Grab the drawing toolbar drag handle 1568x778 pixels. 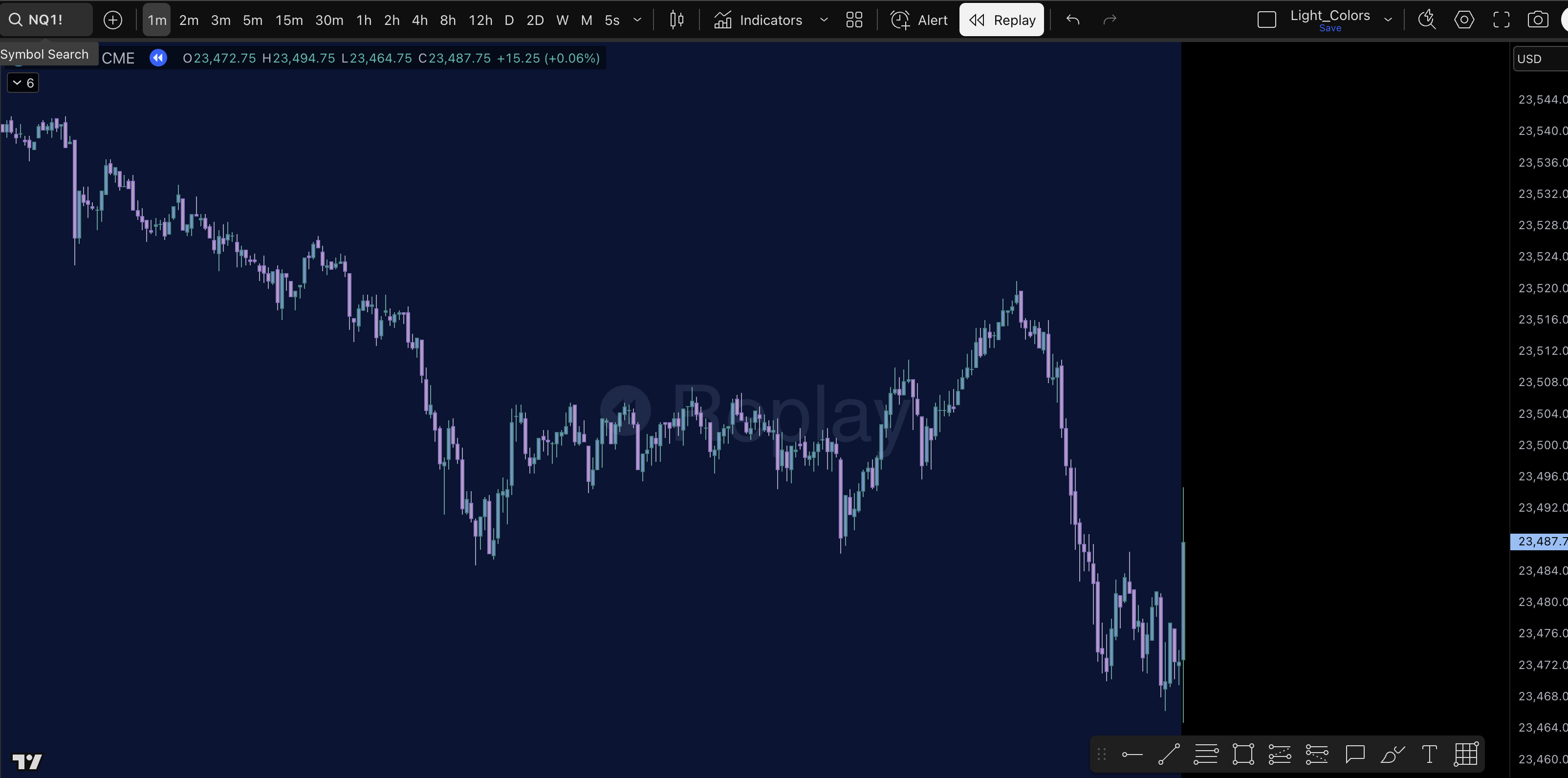(x=1101, y=755)
